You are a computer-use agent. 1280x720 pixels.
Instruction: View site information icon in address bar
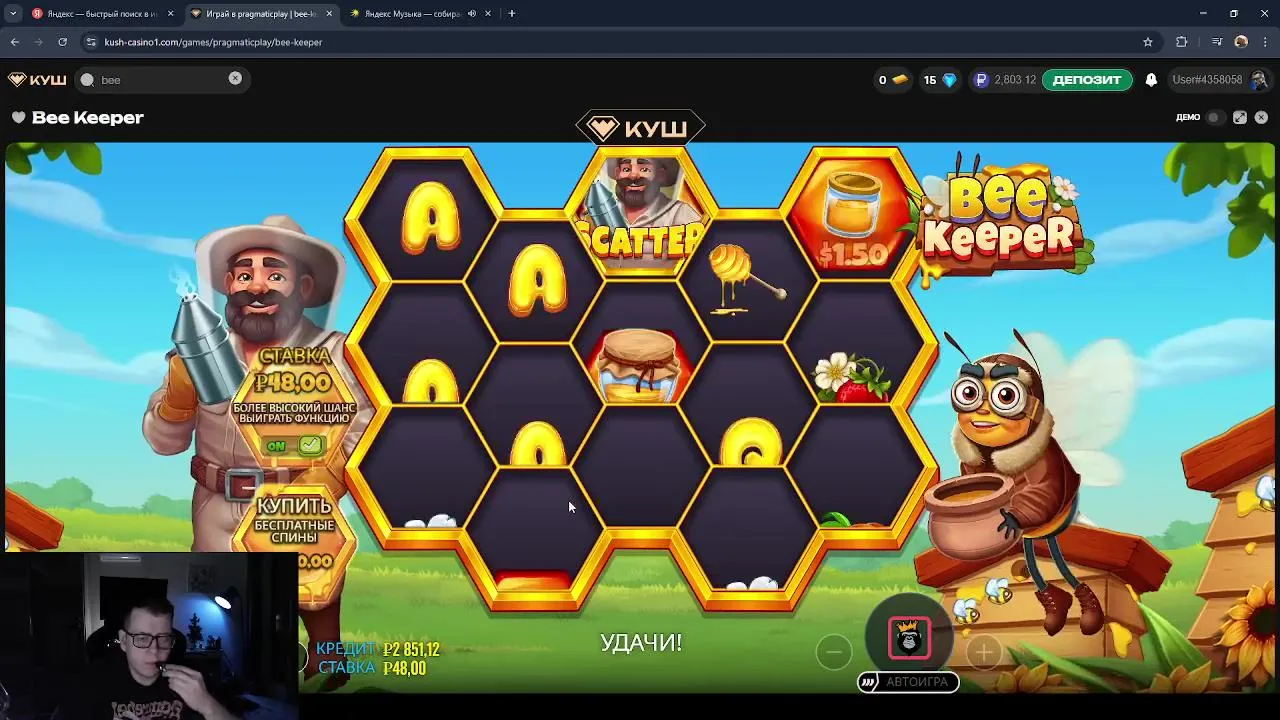tap(91, 42)
